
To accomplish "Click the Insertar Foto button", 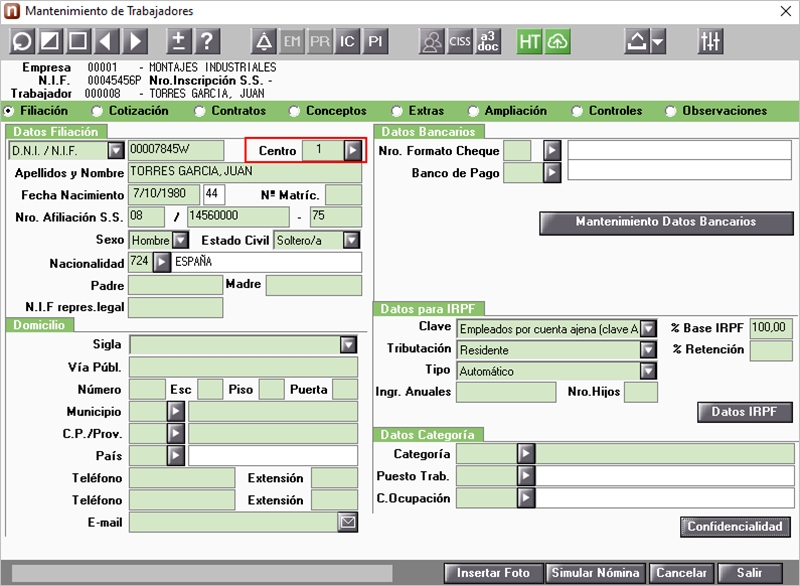I will pyautogui.click(x=493, y=573).
